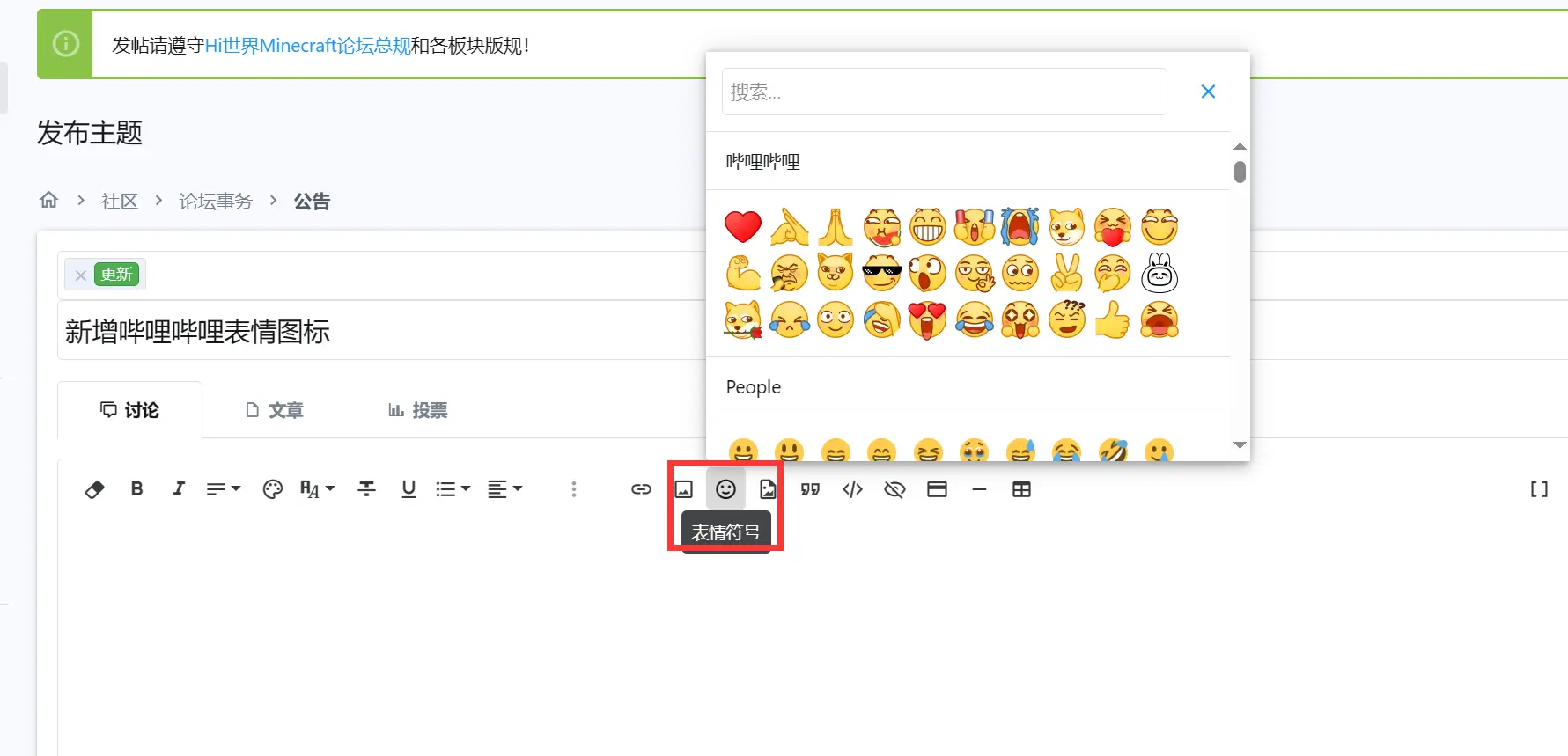Click the insert media file icon
The width and height of the screenshot is (1568, 756).
pyautogui.click(x=768, y=489)
